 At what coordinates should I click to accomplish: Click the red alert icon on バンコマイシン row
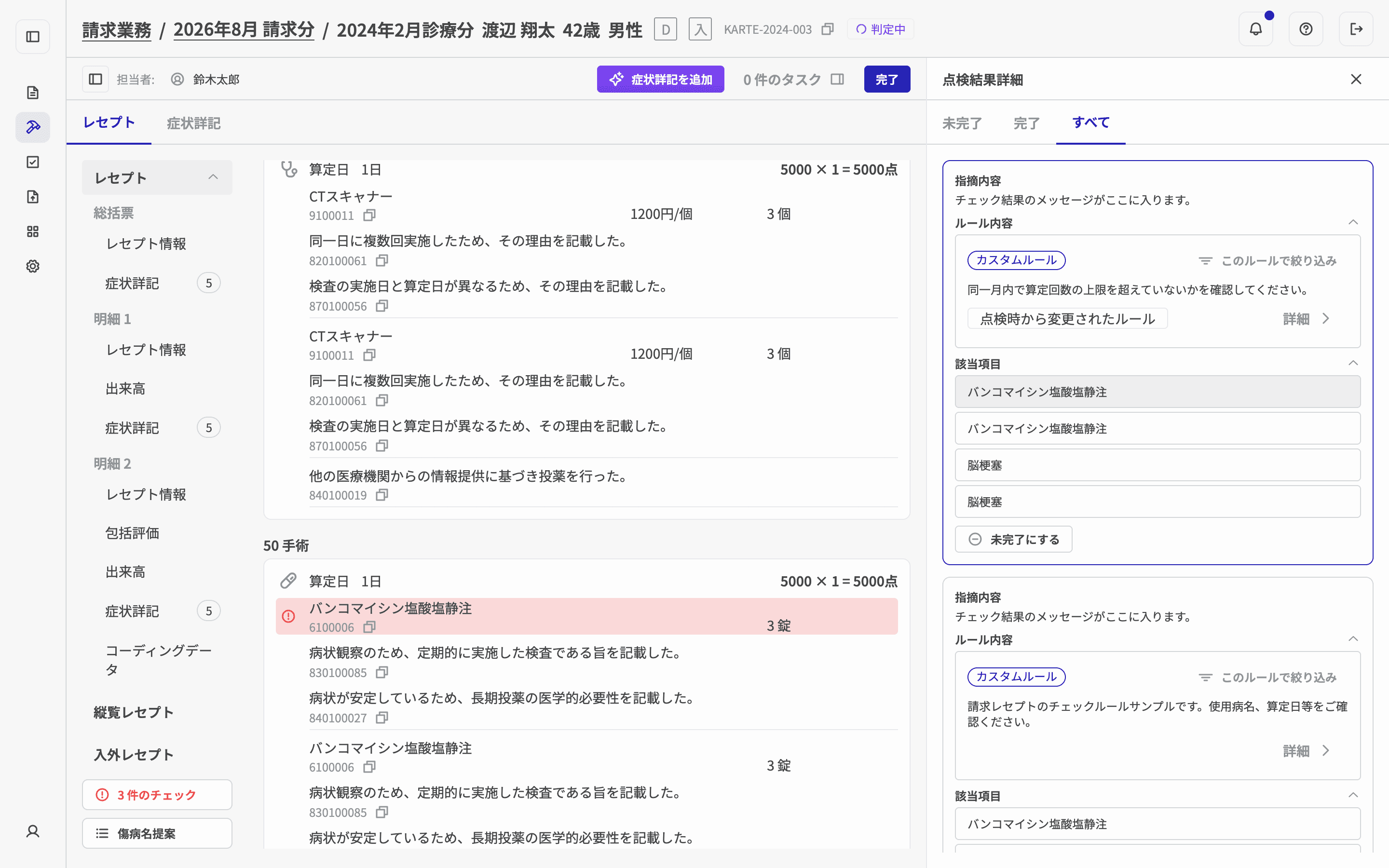[288, 616]
